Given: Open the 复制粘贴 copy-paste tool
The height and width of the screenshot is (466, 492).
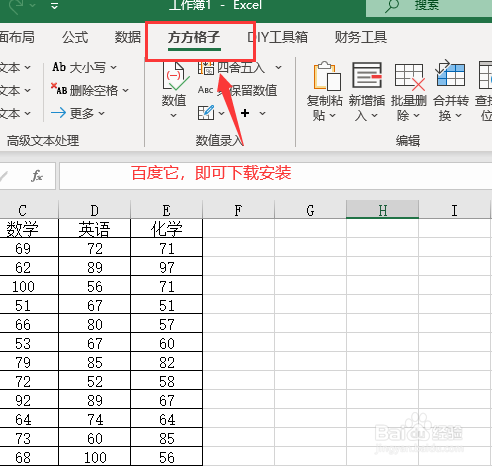Looking at the screenshot, I should pos(325,92).
